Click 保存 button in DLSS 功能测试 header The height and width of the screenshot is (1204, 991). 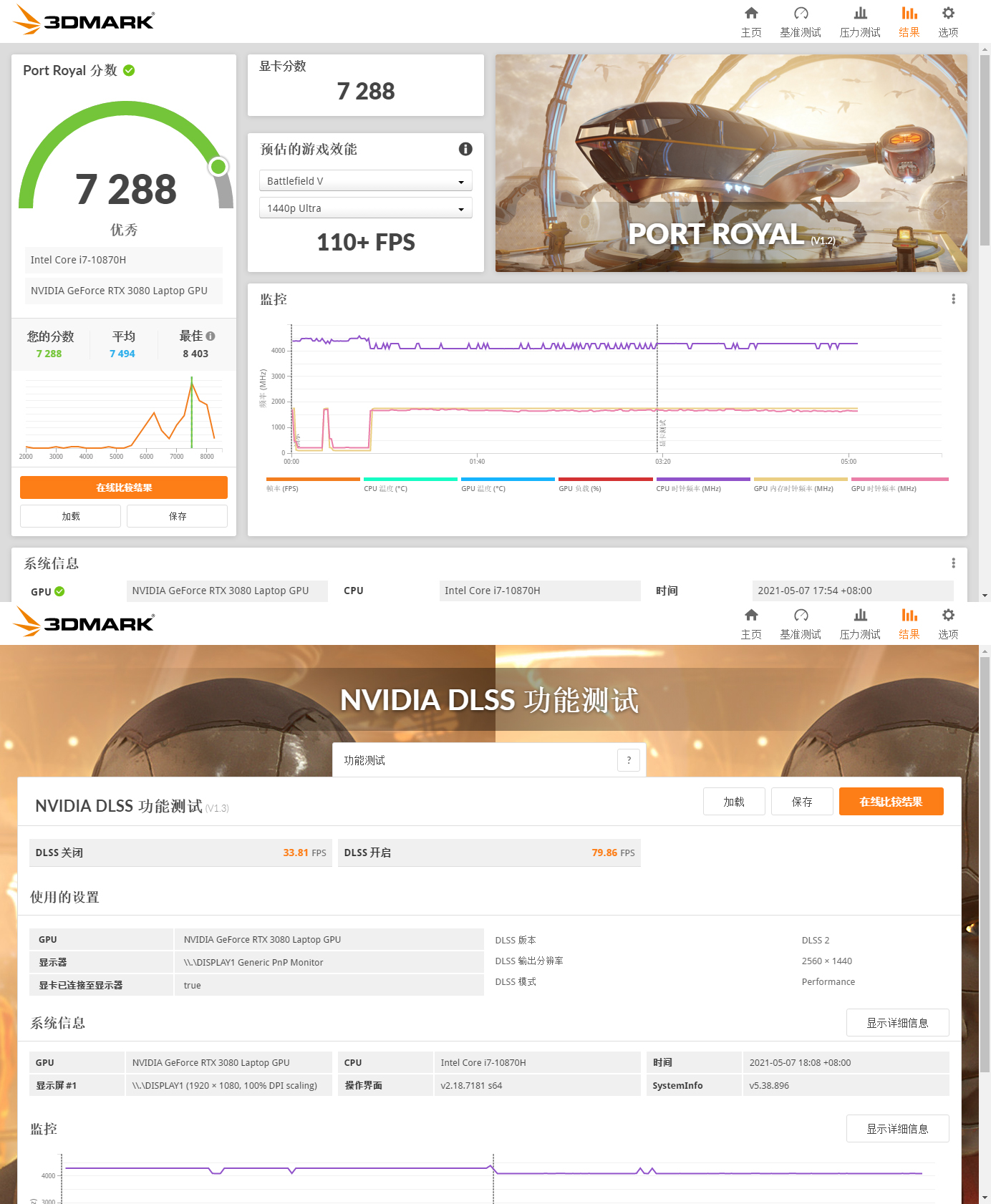point(802,802)
